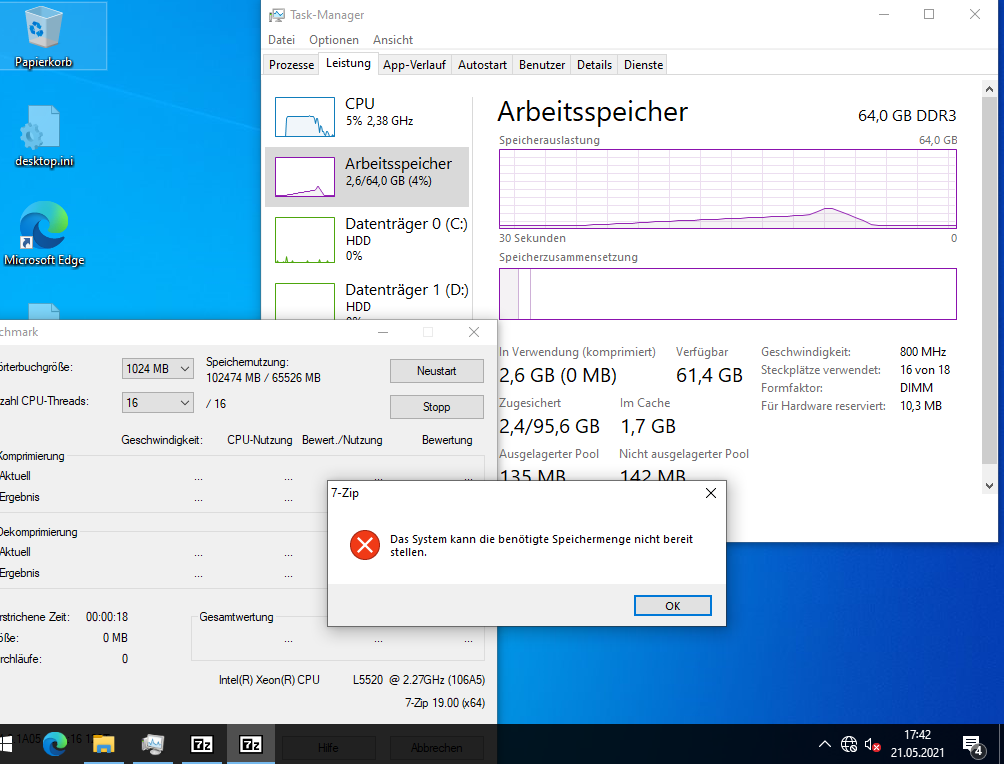1004x764 pixels.
Task: Open the notification center icon
Action: [x=973, y=744]
